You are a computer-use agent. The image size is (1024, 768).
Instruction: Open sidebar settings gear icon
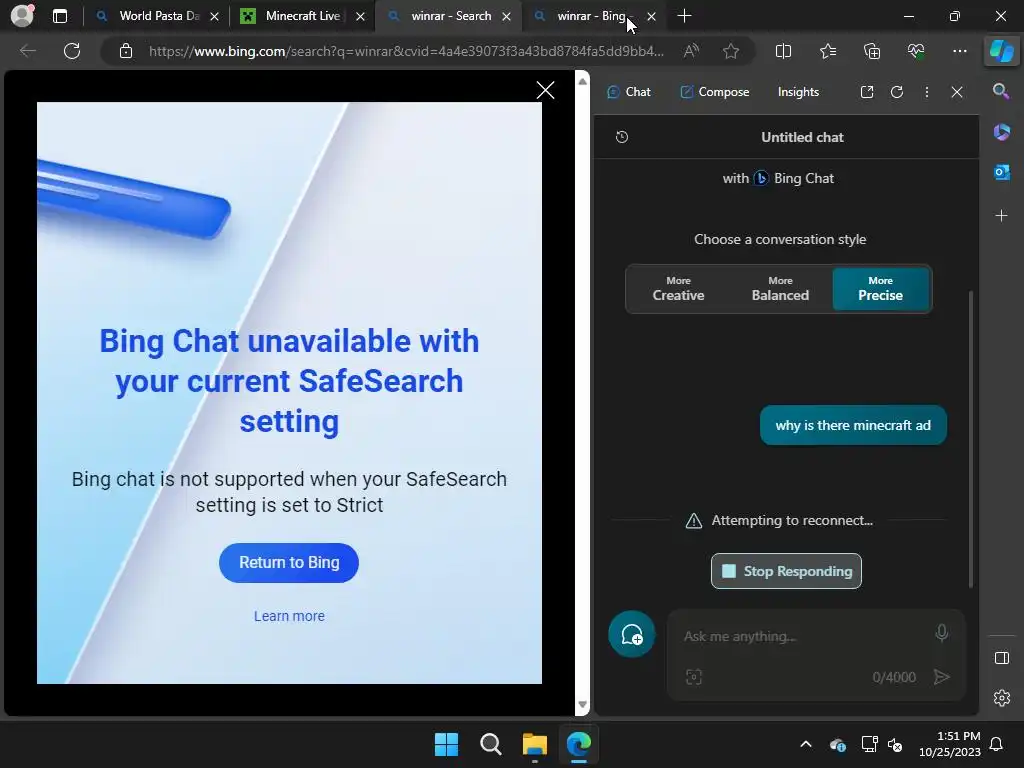tap(1001, 698)
